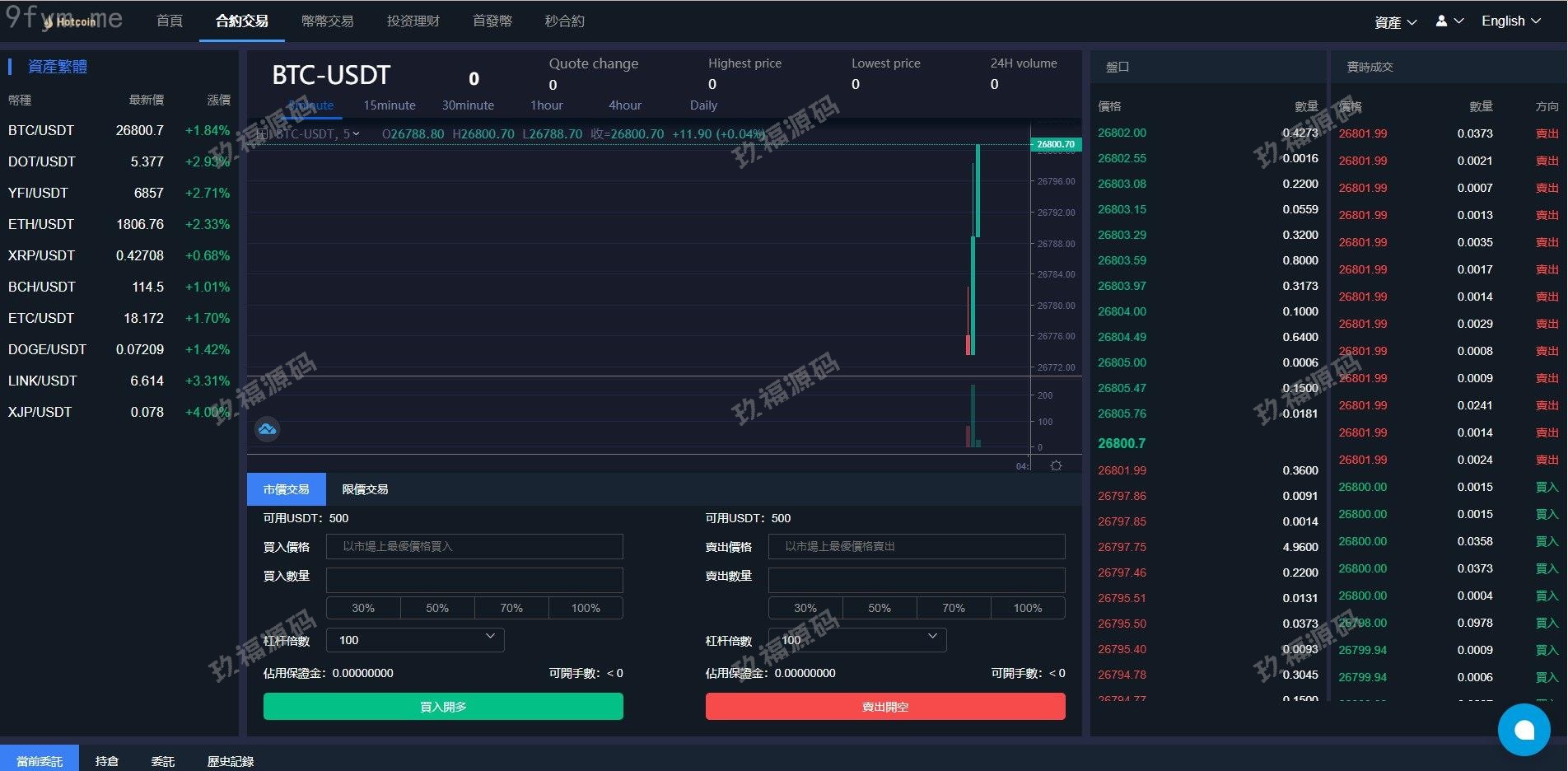Expand the sell-side leverage 100 dropdown
Image resolution: width=1568 pixels, height=771 pixels.
point(857,640)
